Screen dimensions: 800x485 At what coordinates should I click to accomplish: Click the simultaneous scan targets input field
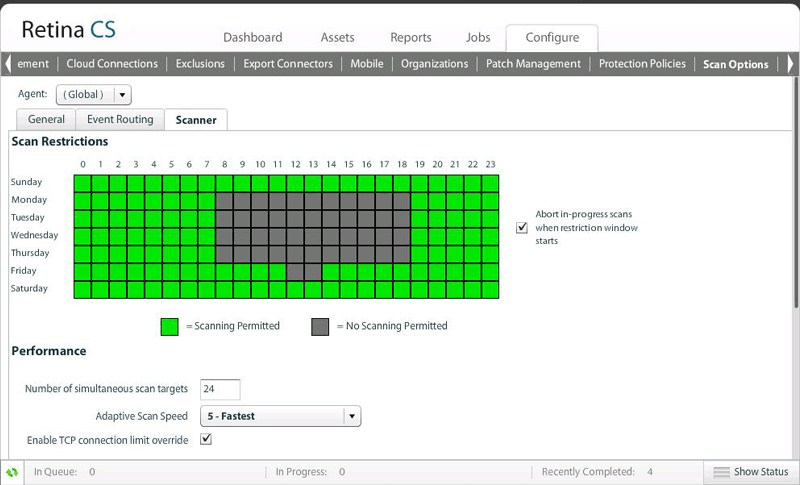point(220,389)
